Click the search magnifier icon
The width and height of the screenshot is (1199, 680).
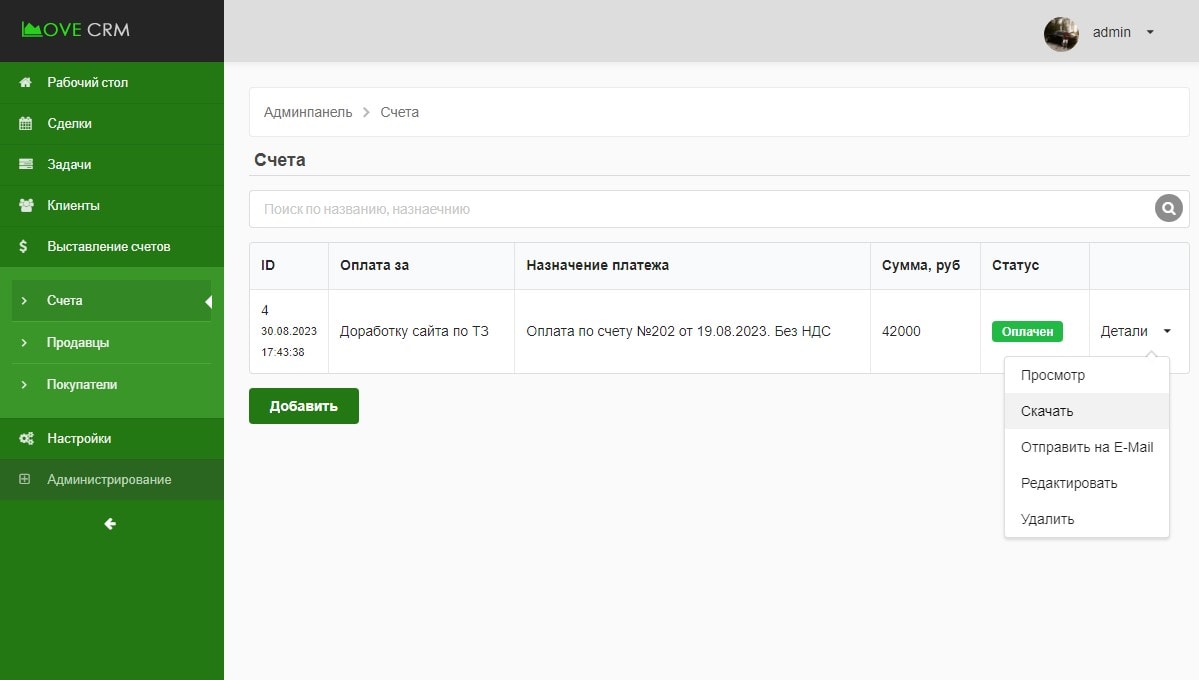(1168, 209)
